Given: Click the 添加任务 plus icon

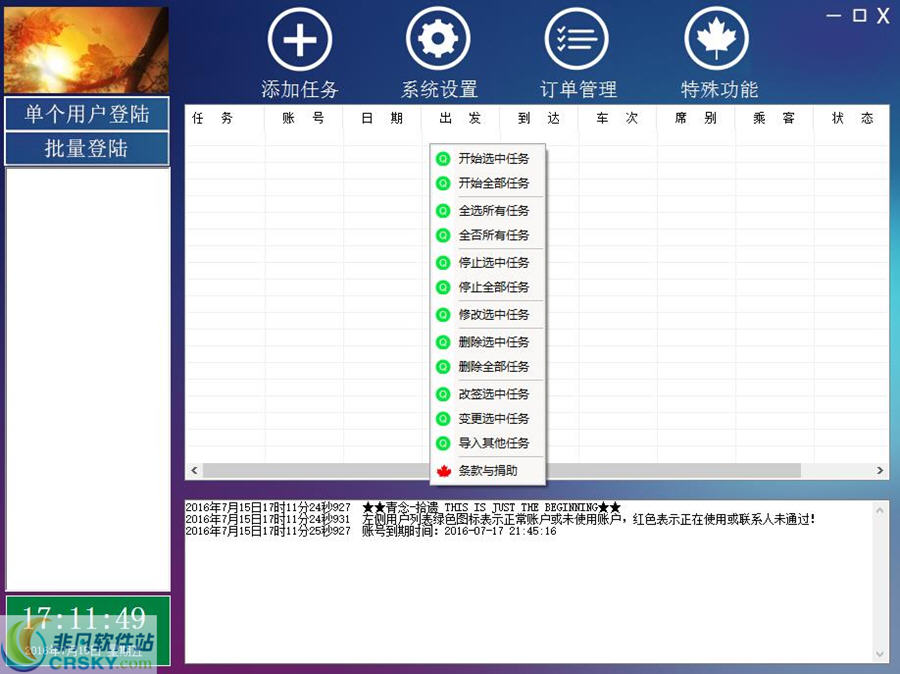Looking at the screenshot, I should pyautogui.click(x=299, y=40).
